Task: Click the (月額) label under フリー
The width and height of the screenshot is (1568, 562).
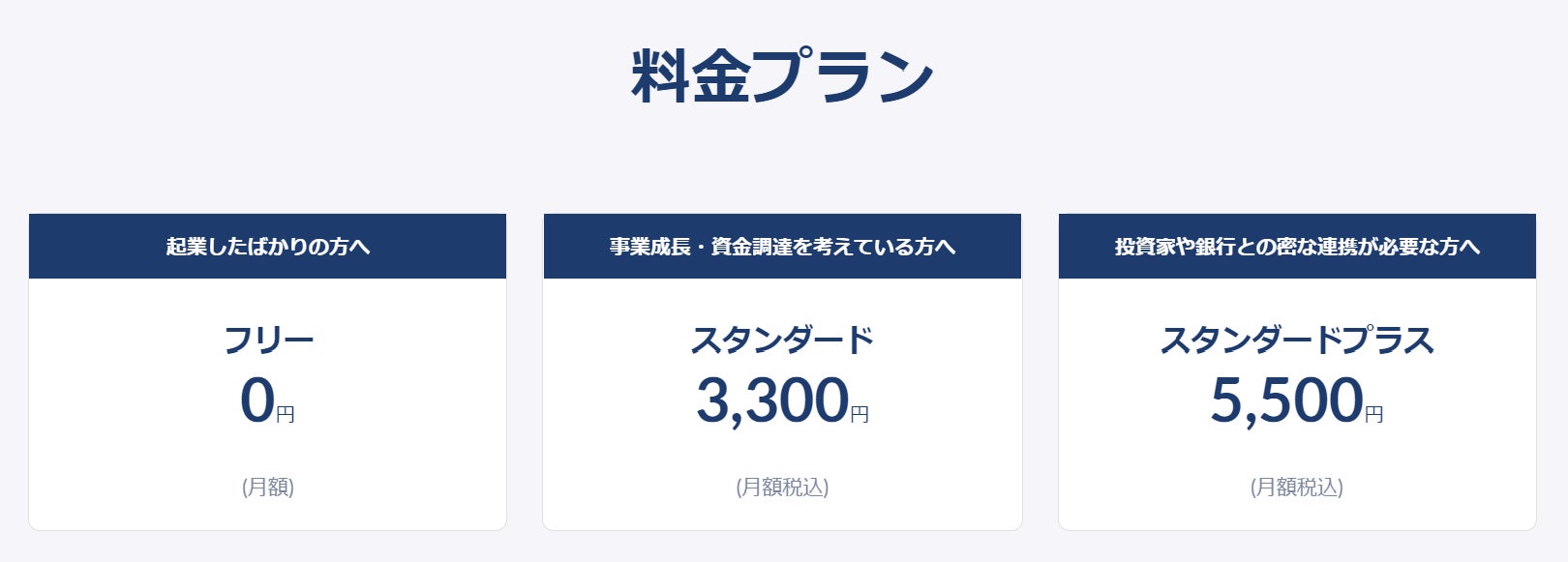Action: click(x=268, y=487)
